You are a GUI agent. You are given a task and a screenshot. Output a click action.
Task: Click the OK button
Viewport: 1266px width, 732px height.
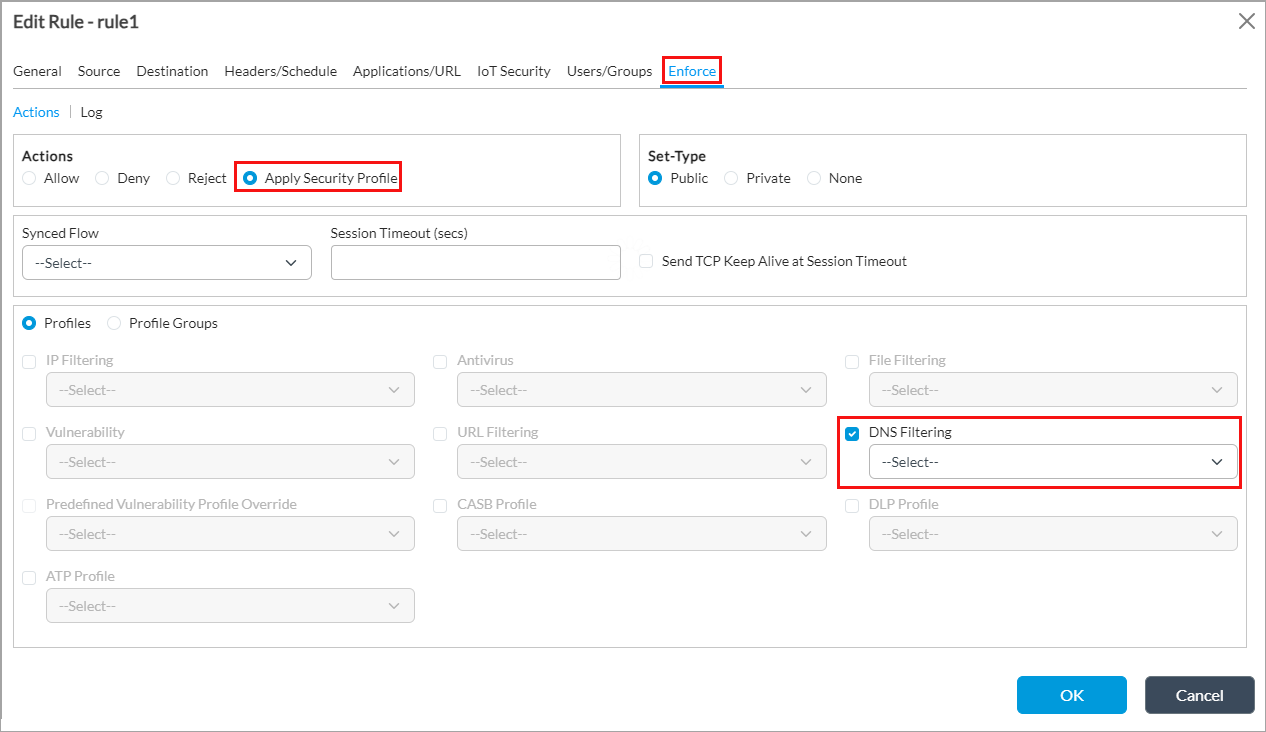tap(1071, 695)
